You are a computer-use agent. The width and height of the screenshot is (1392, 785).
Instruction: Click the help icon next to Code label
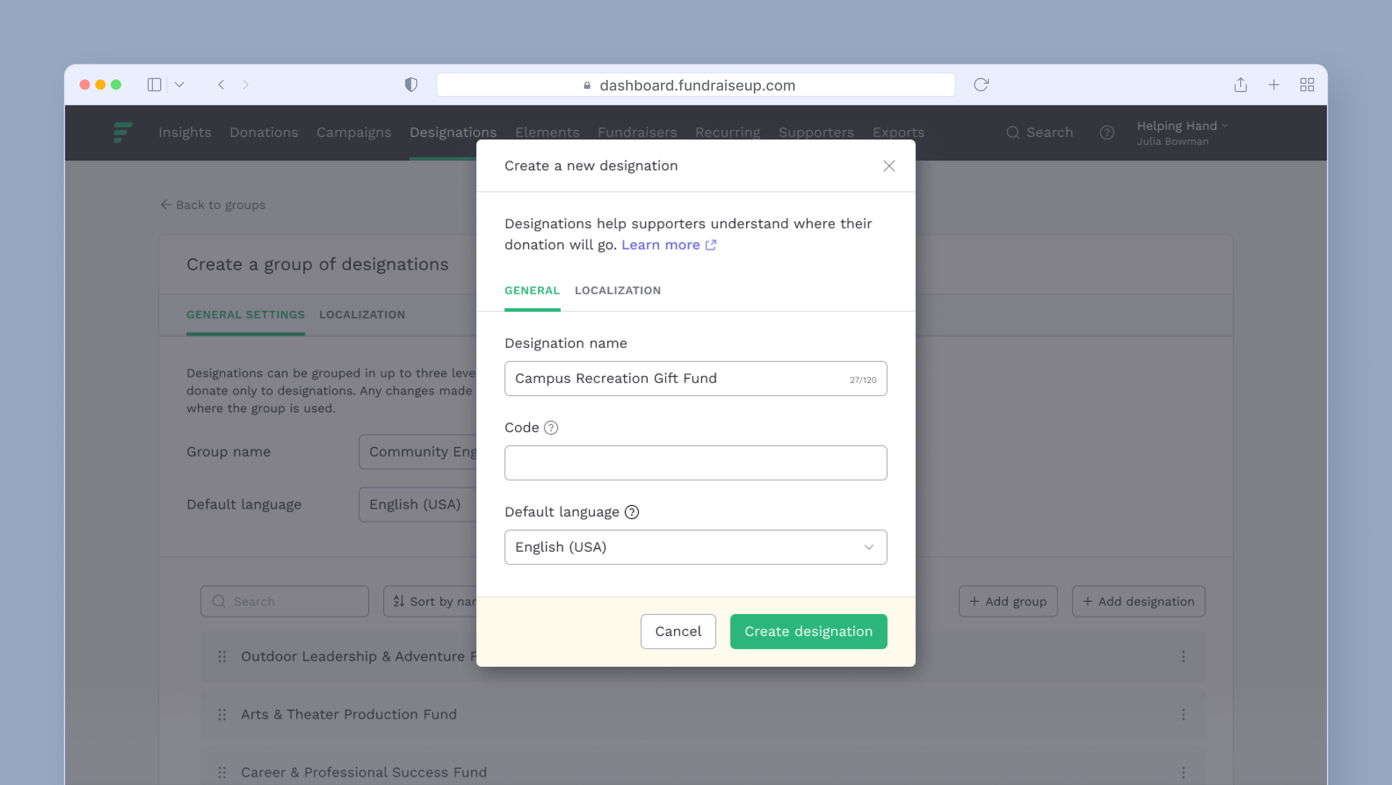(x=552, y=427)
